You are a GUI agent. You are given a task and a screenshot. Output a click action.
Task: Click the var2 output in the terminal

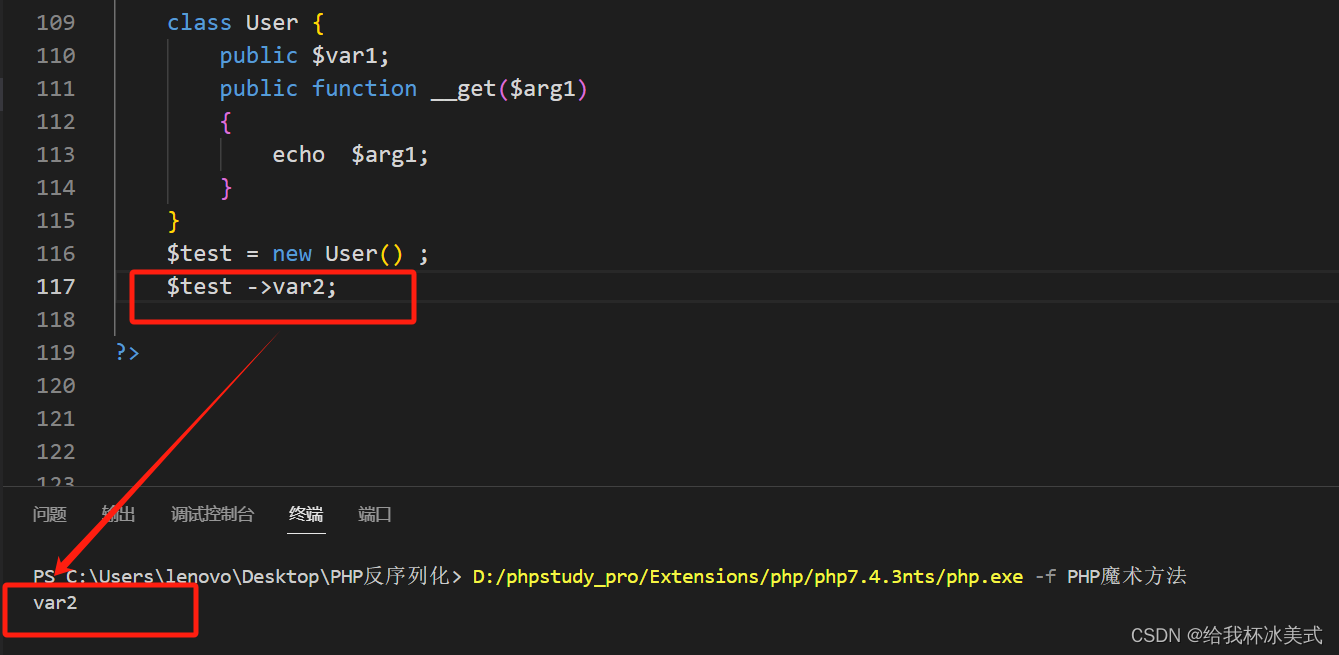(55, 602)
